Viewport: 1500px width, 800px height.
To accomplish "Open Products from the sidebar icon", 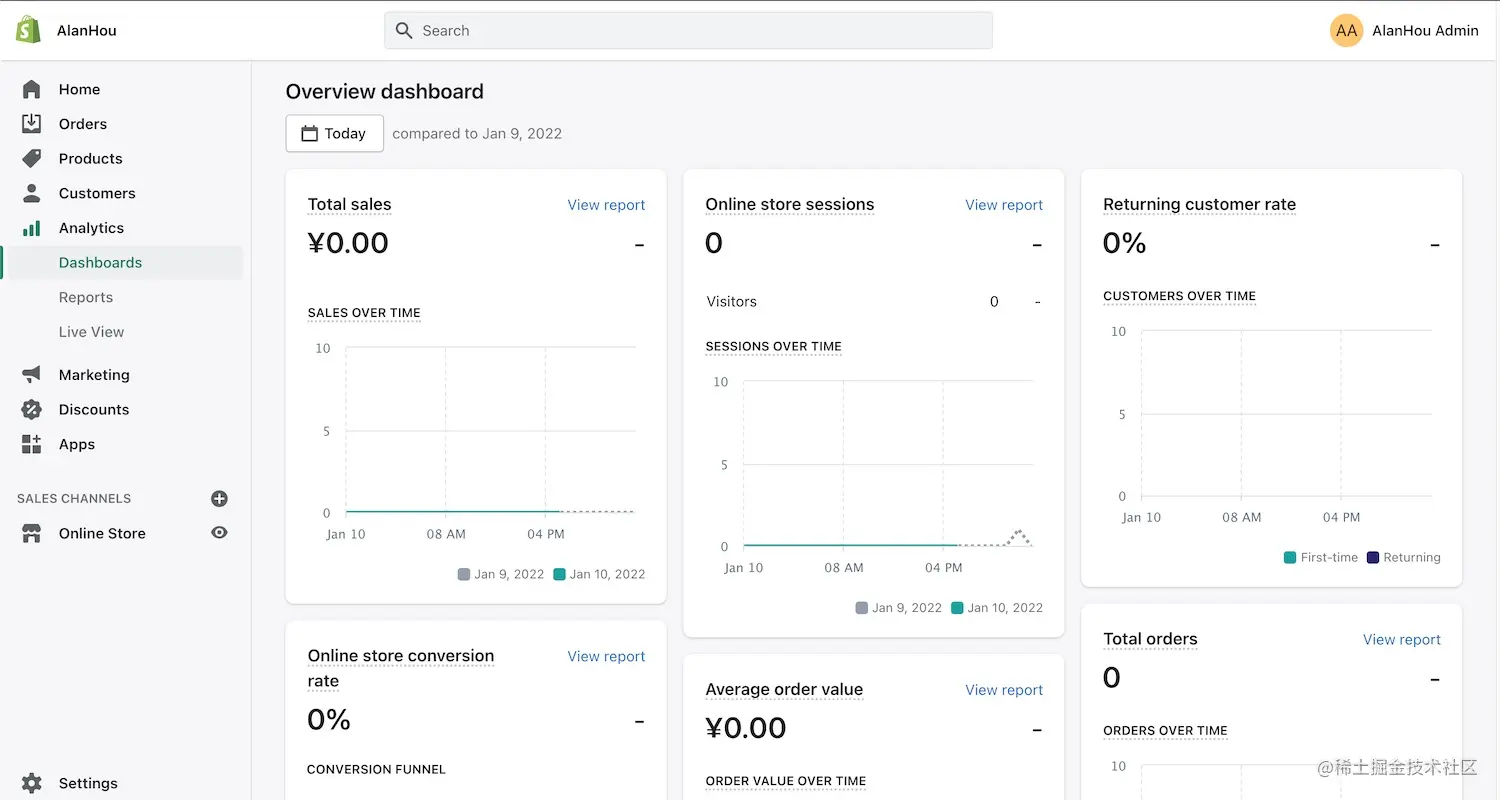I will point(31,158).
